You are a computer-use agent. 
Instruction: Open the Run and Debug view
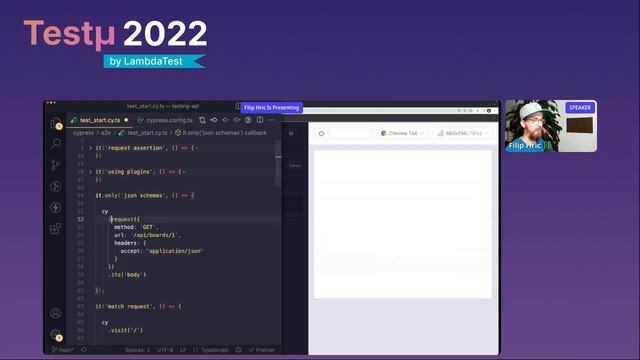(x=56, y=187)
